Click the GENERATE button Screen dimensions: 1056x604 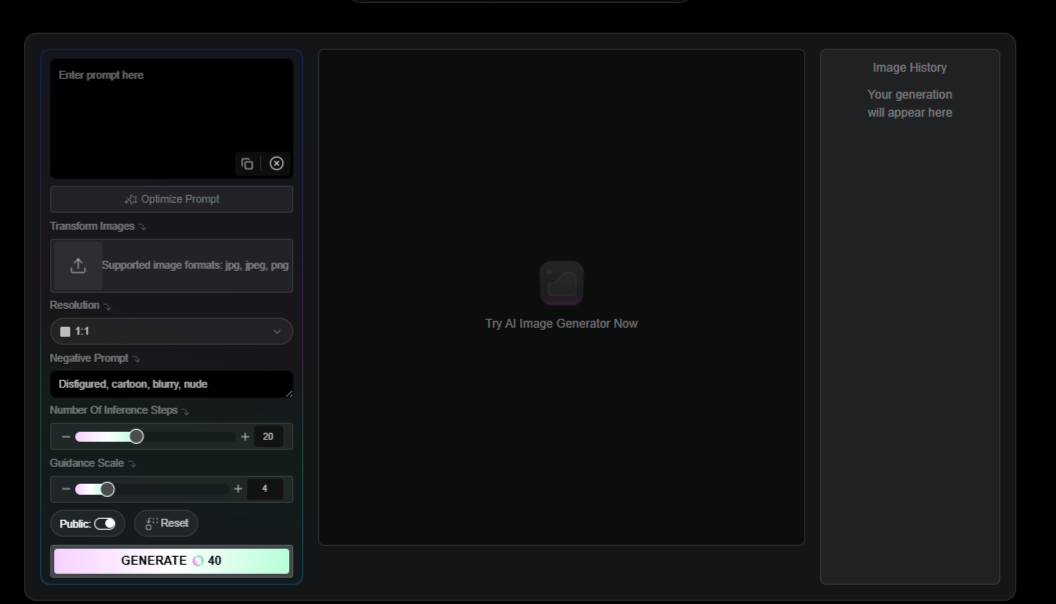pos(172,561)
